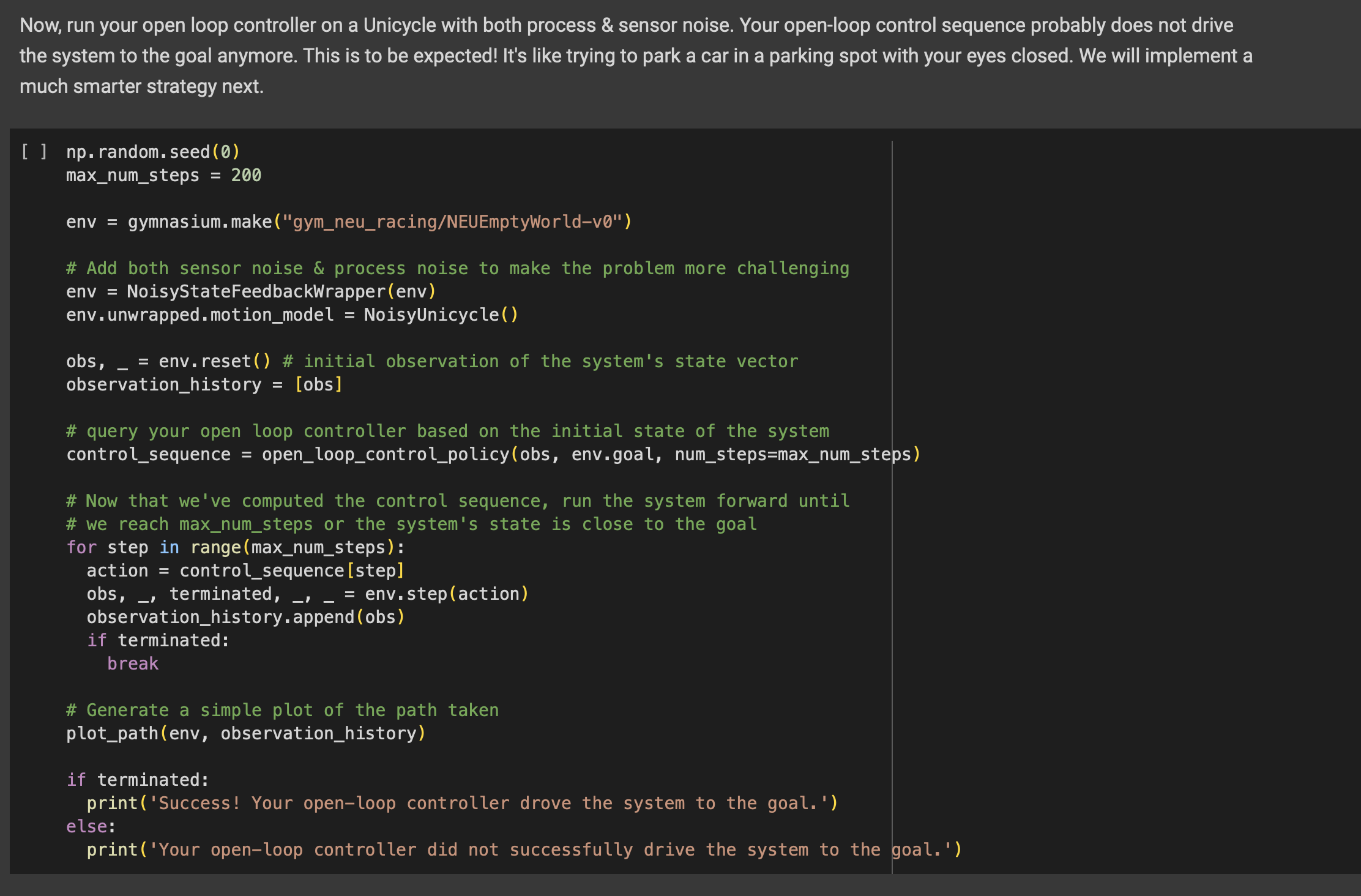This screenshot has height=896, width=1361.
Task: Click the env.step(action) call
Action: [447, 593]
